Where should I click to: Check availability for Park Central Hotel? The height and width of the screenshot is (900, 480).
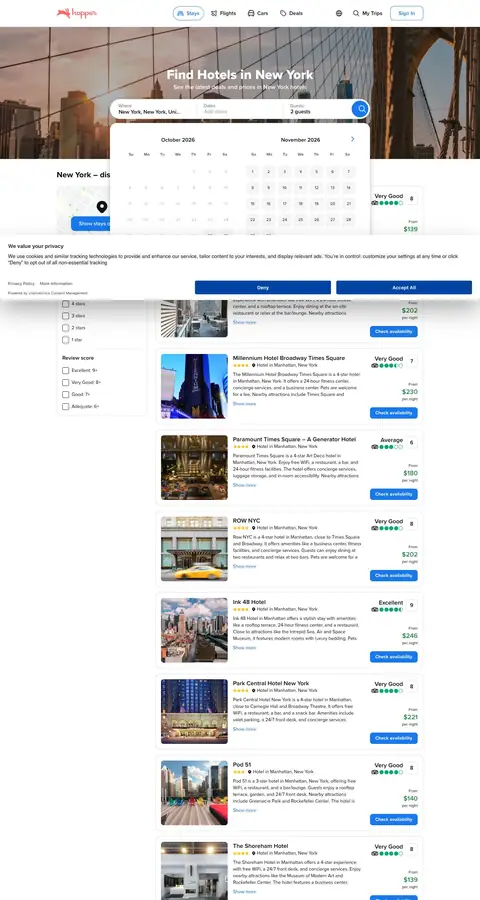point(394,738)
